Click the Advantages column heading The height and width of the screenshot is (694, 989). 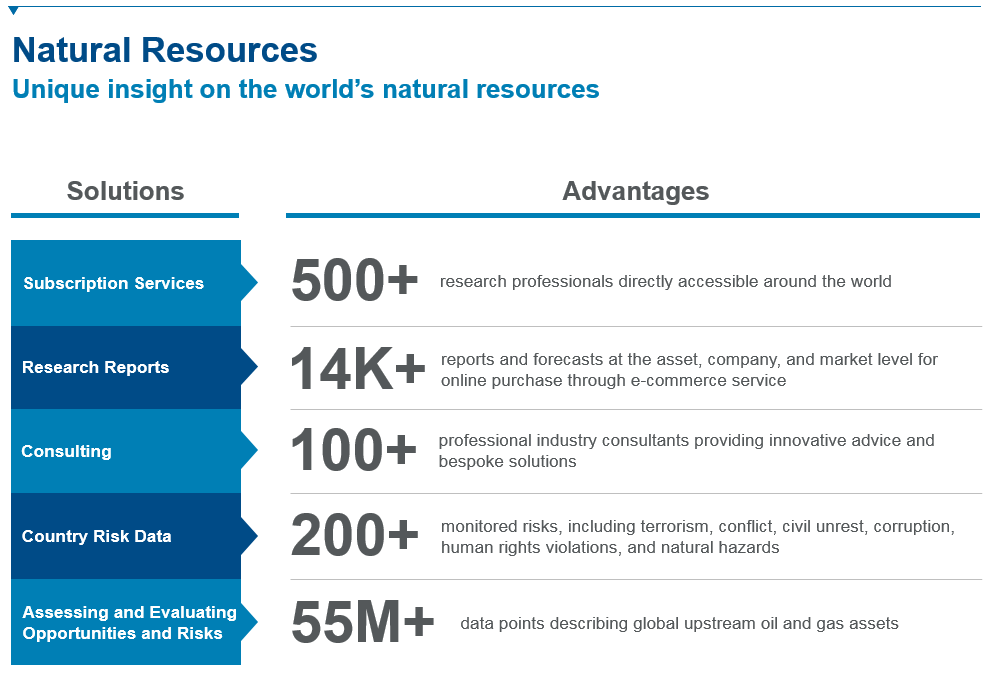(x=635, y=191)
